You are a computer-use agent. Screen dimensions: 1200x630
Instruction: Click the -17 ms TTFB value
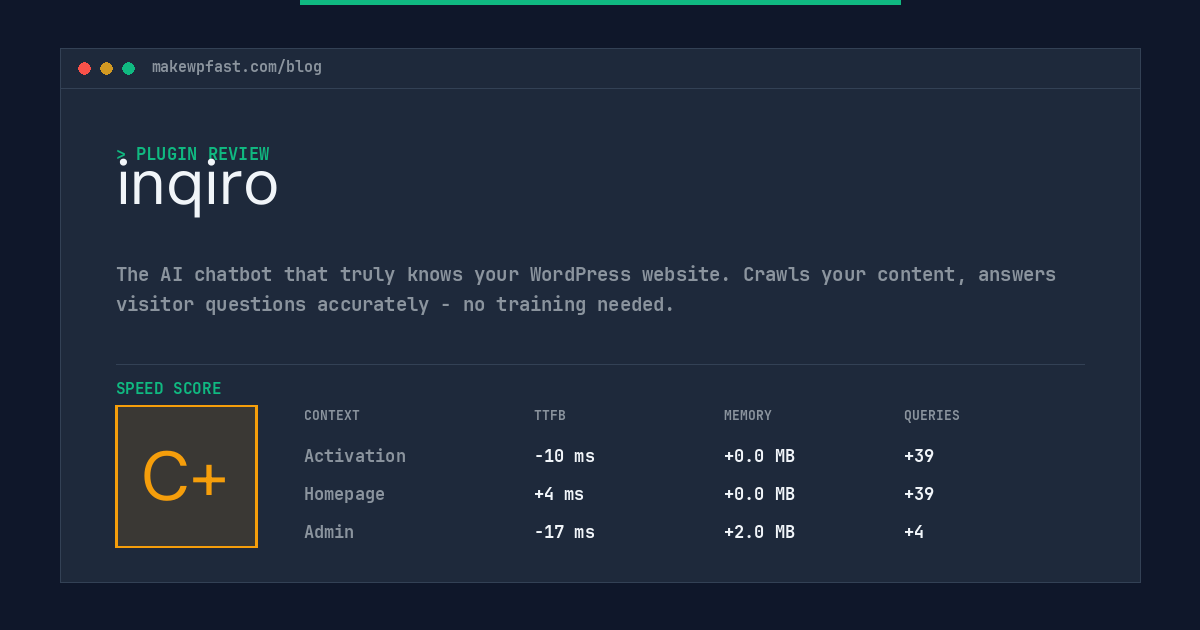tap(564, 532)
